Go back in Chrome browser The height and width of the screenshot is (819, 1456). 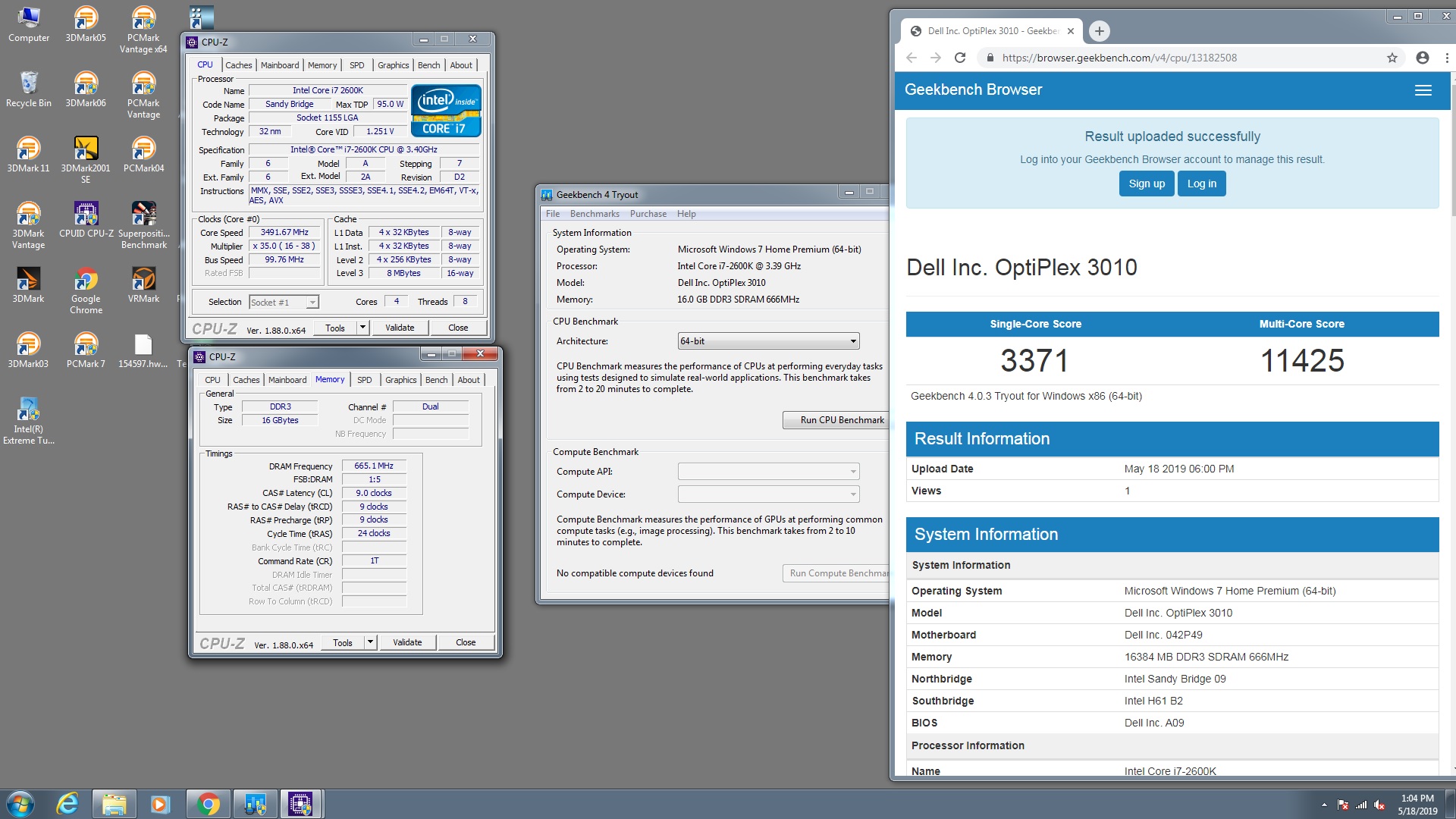[912, 58]
